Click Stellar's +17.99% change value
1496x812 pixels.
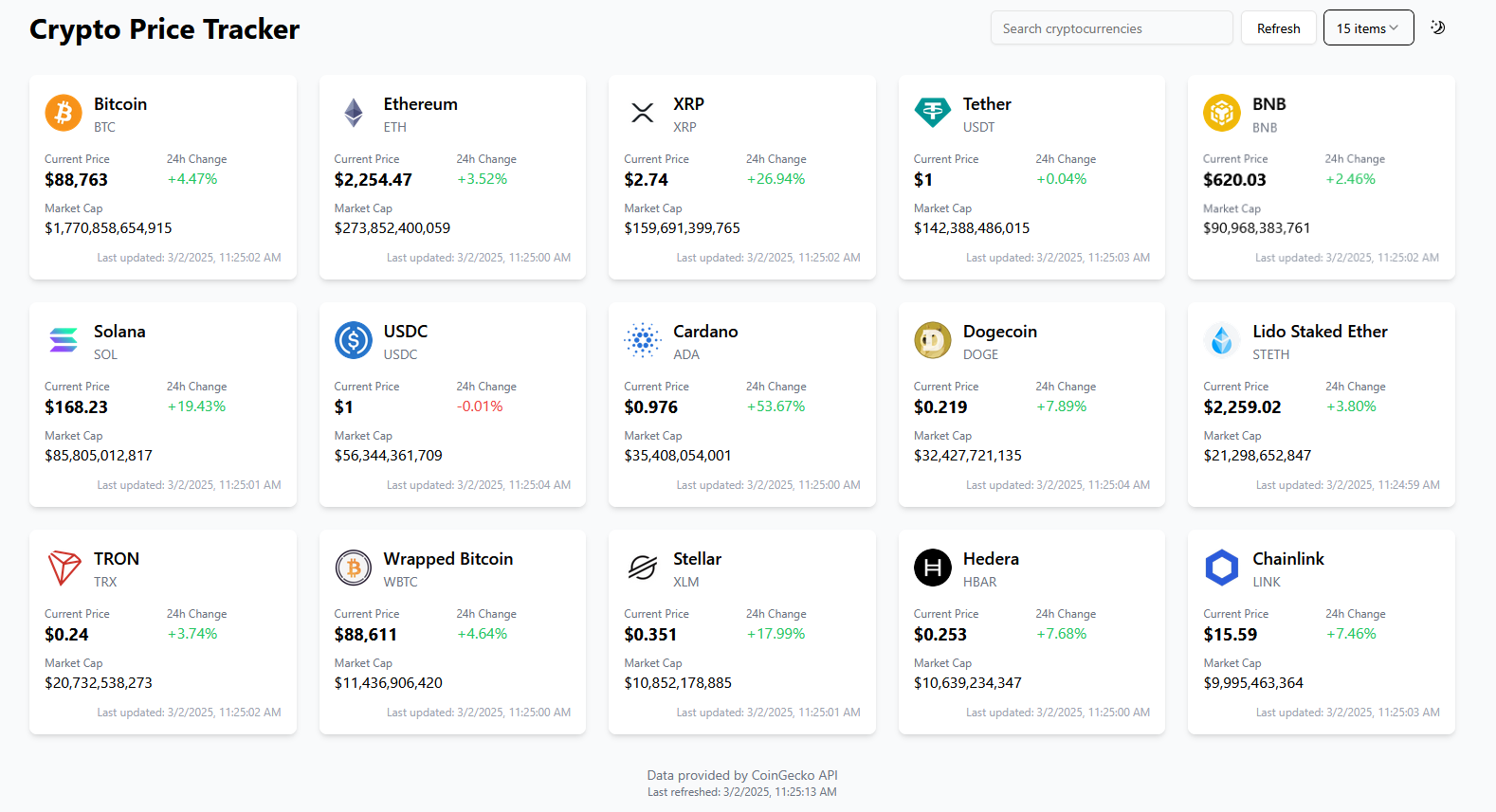775,634
